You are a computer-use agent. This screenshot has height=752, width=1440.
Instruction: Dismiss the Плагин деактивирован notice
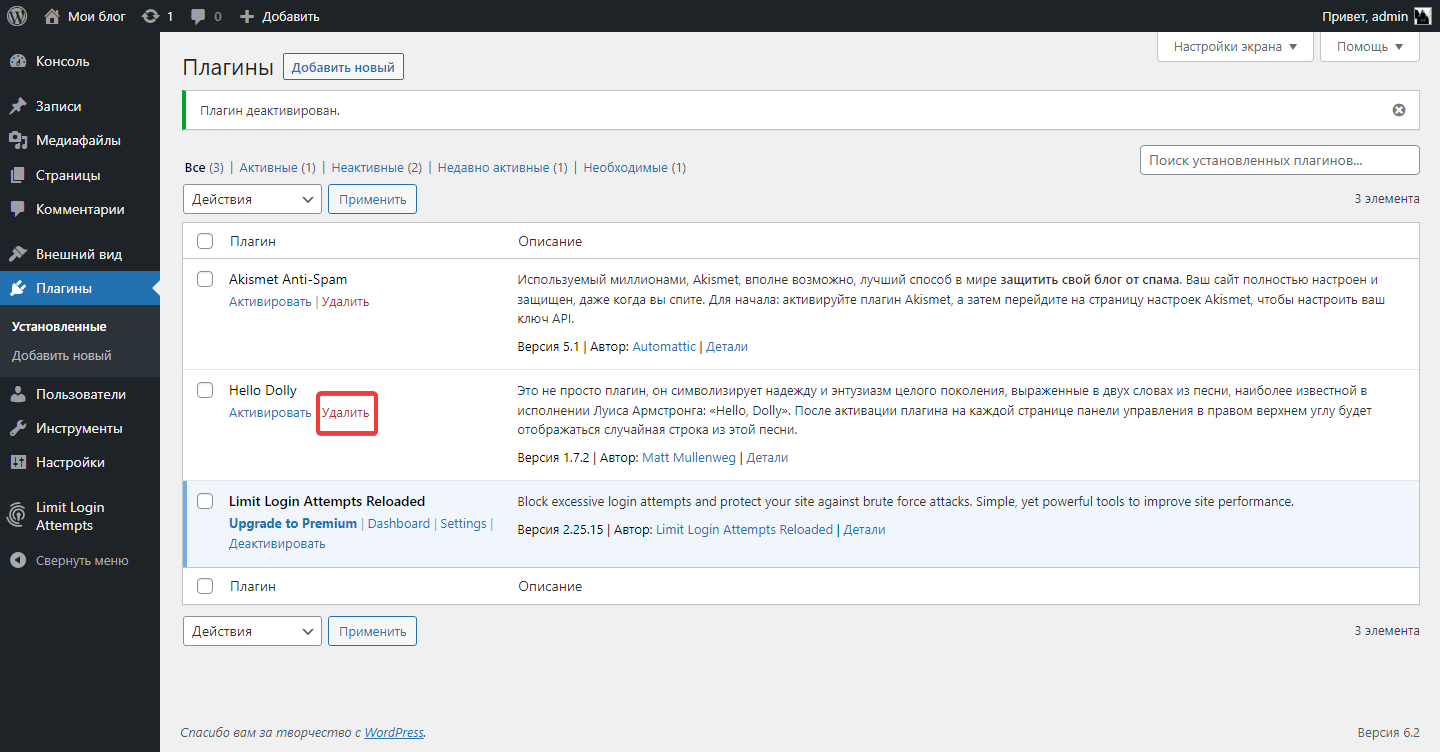[1399, 110]
